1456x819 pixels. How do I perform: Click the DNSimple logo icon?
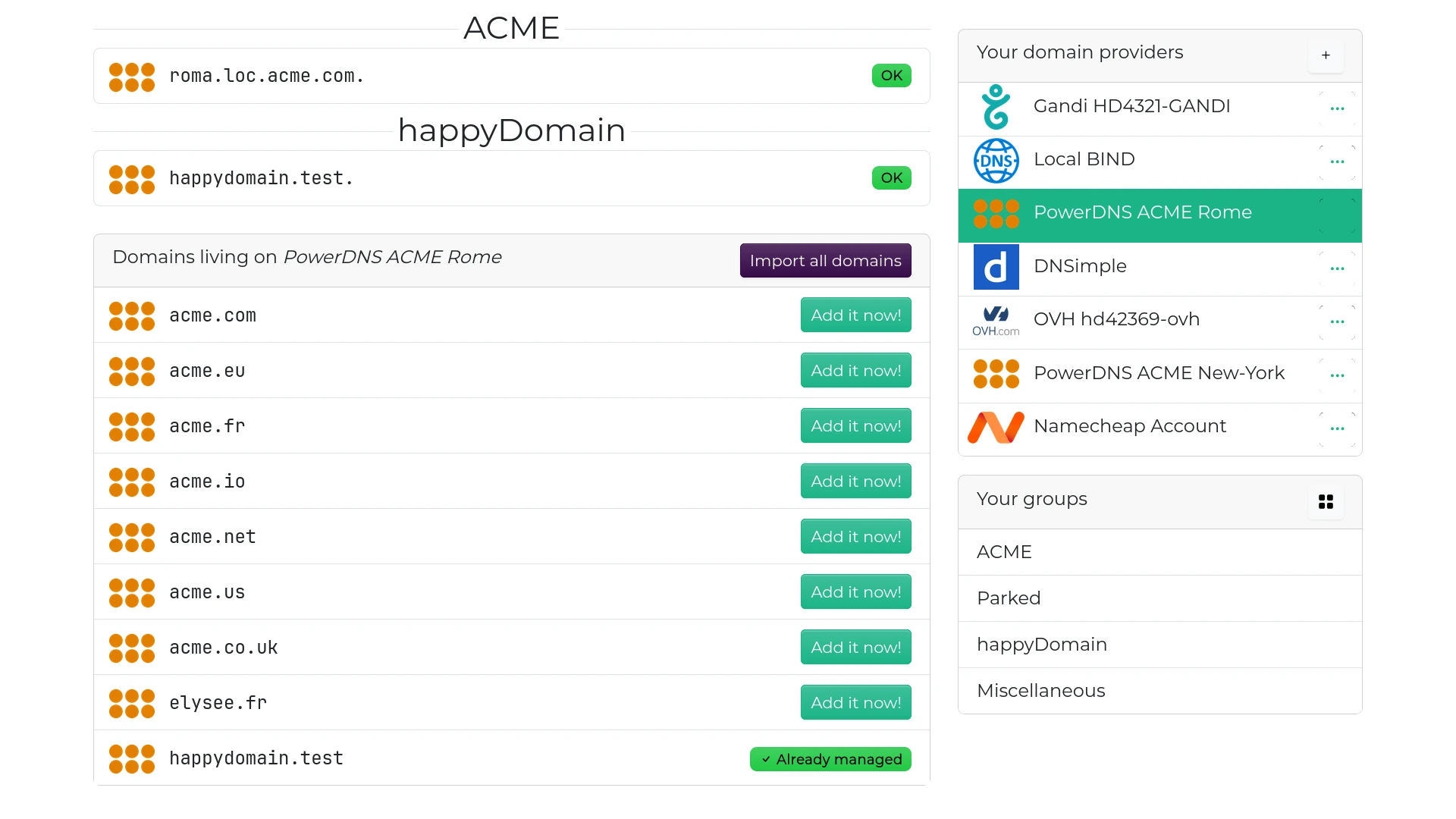tap(996, 267)
